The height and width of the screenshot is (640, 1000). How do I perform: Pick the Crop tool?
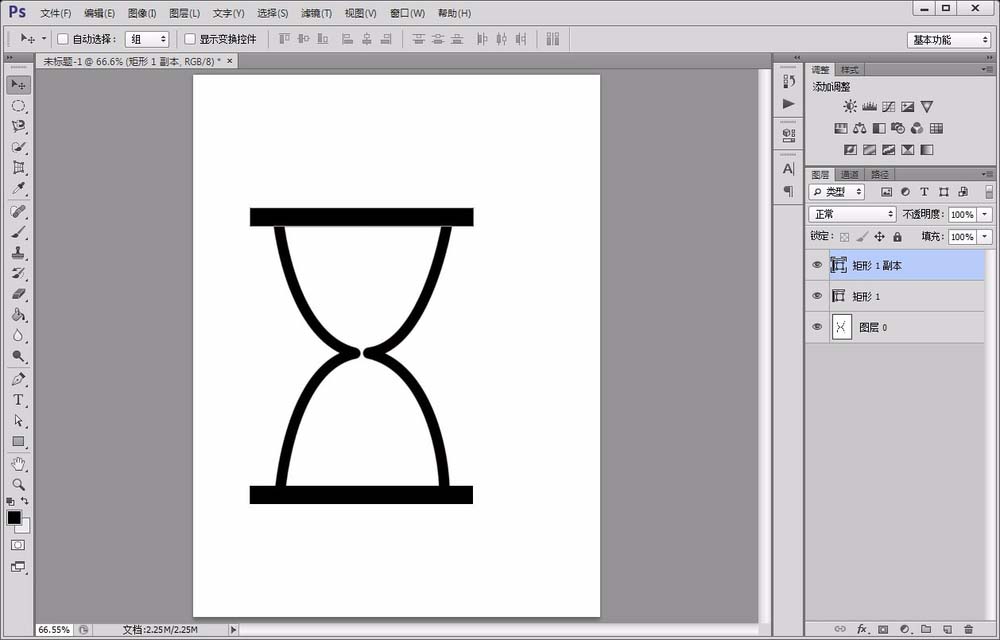pos(18,168)
